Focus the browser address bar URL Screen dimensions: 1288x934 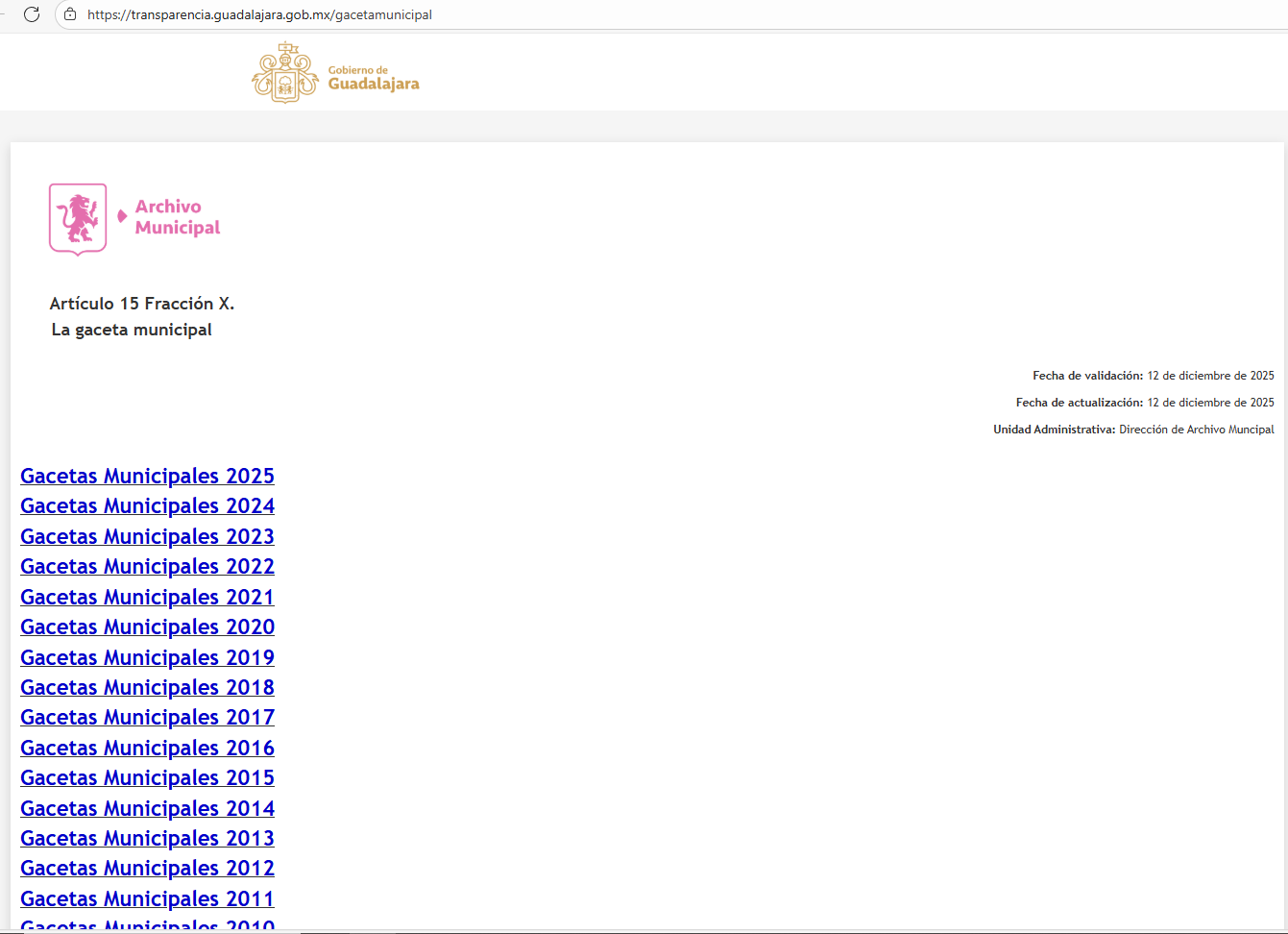click(x=259, y=15)
